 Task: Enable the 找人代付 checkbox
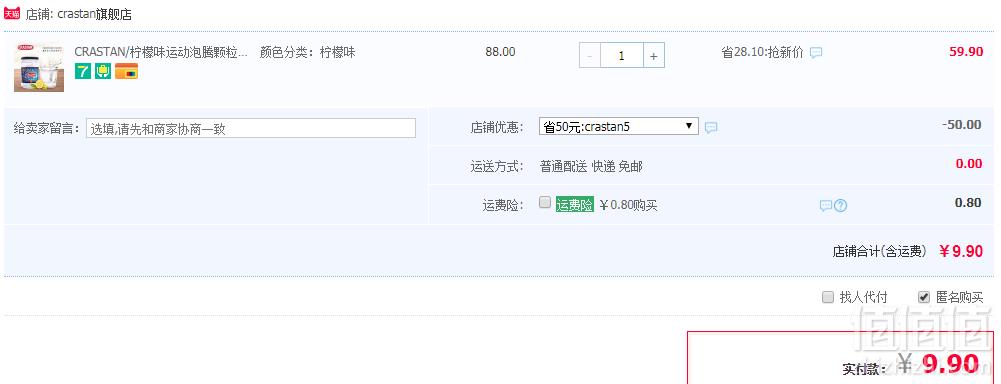click(x=828, y=297)
